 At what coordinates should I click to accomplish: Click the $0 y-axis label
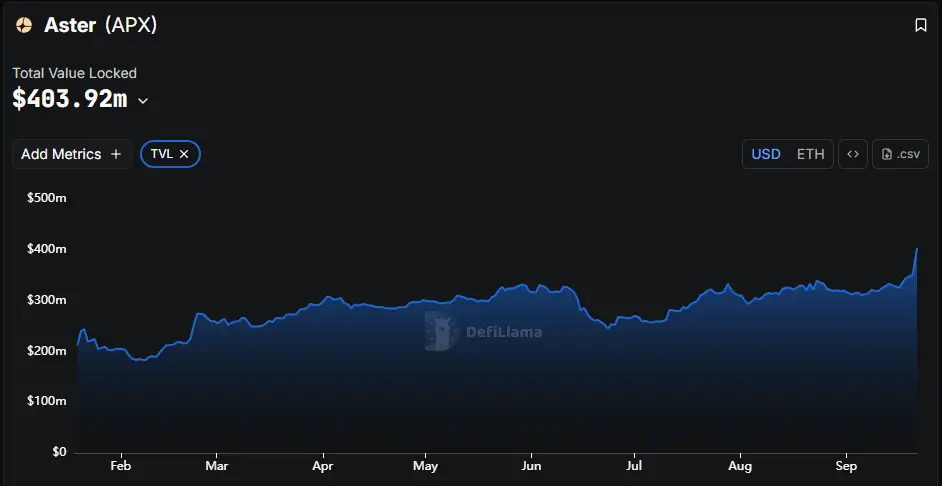point(57,452)
